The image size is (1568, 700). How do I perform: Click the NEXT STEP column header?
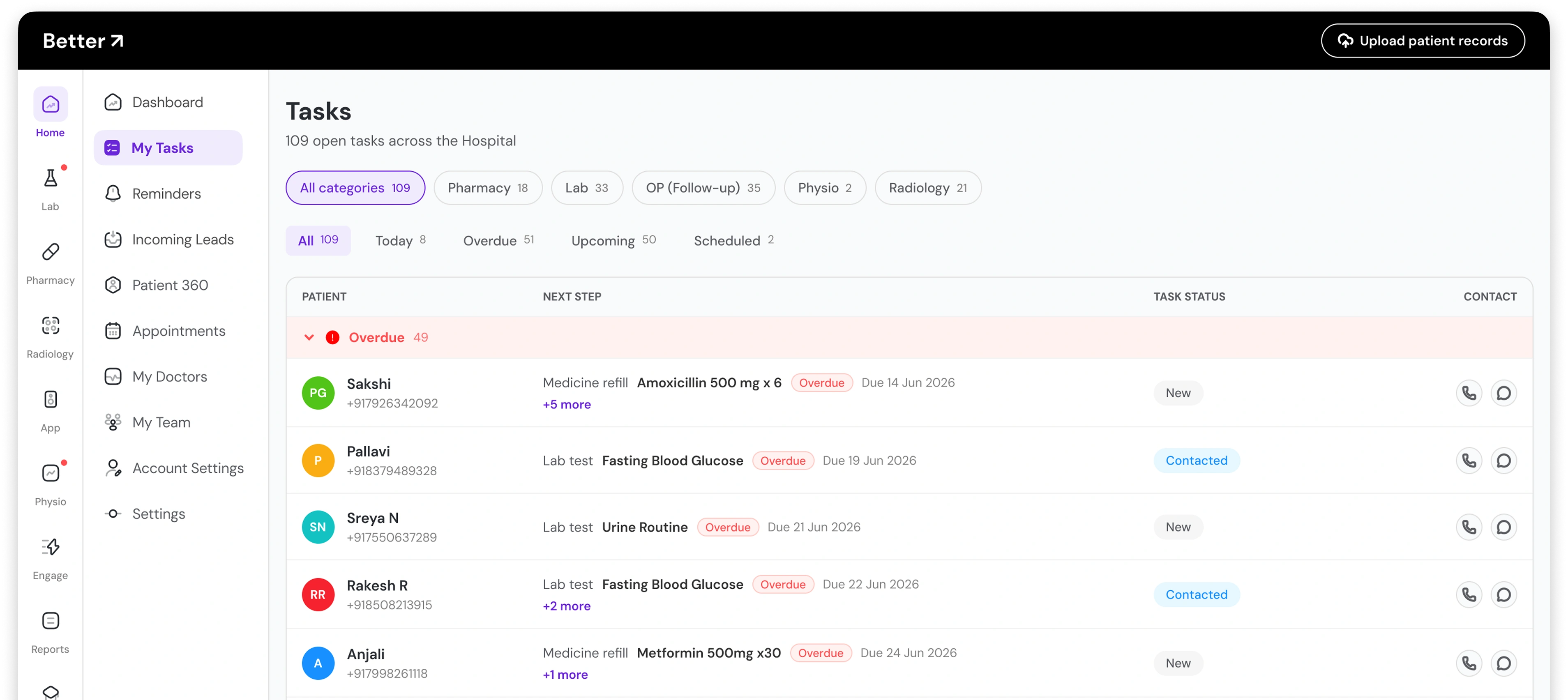[x=572, y=297]
